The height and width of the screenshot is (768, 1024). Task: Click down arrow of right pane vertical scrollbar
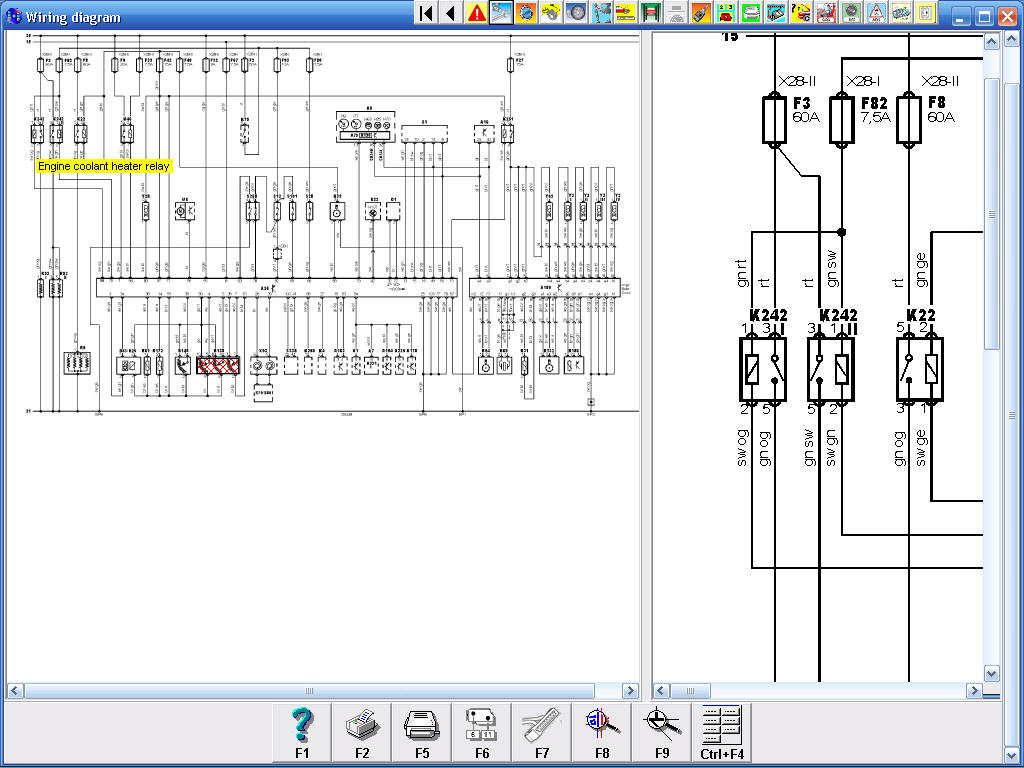click(x=991, y=674)
